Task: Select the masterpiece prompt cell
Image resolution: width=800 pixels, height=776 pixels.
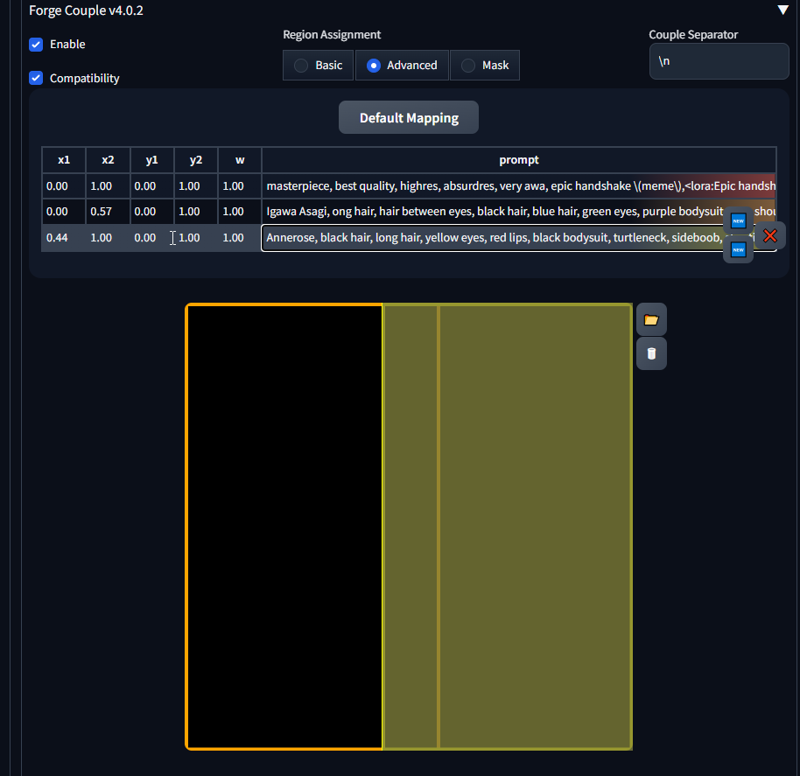Action: [x=519, y=186]
